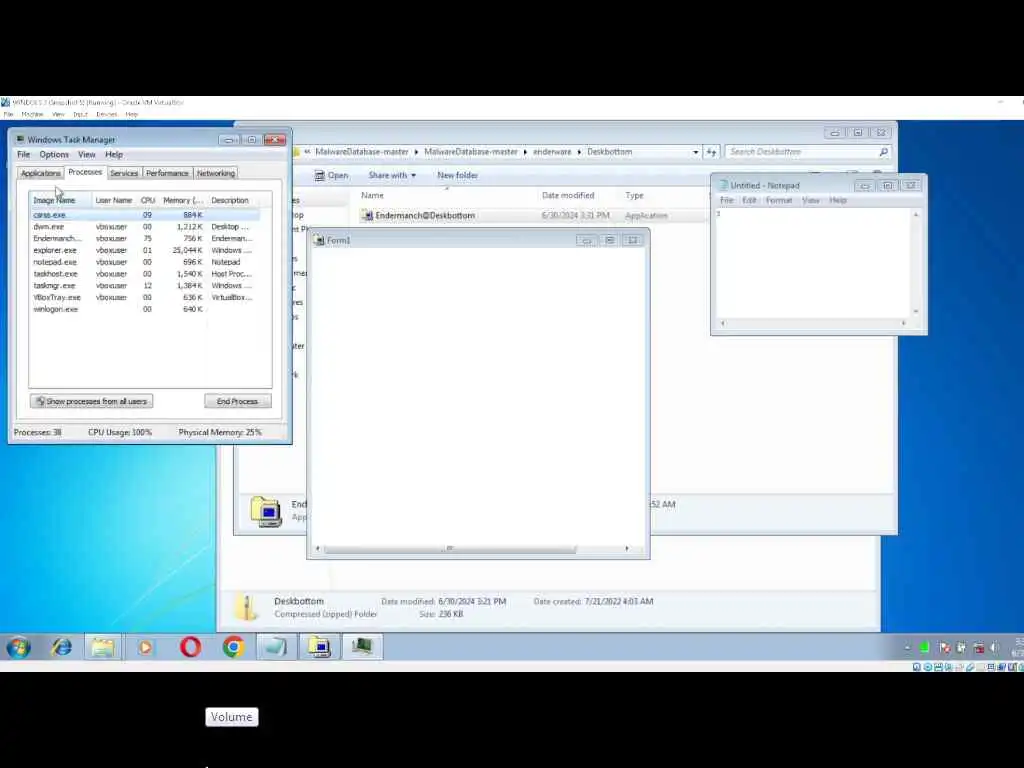Click the Task Manager title bar icon

20,139
